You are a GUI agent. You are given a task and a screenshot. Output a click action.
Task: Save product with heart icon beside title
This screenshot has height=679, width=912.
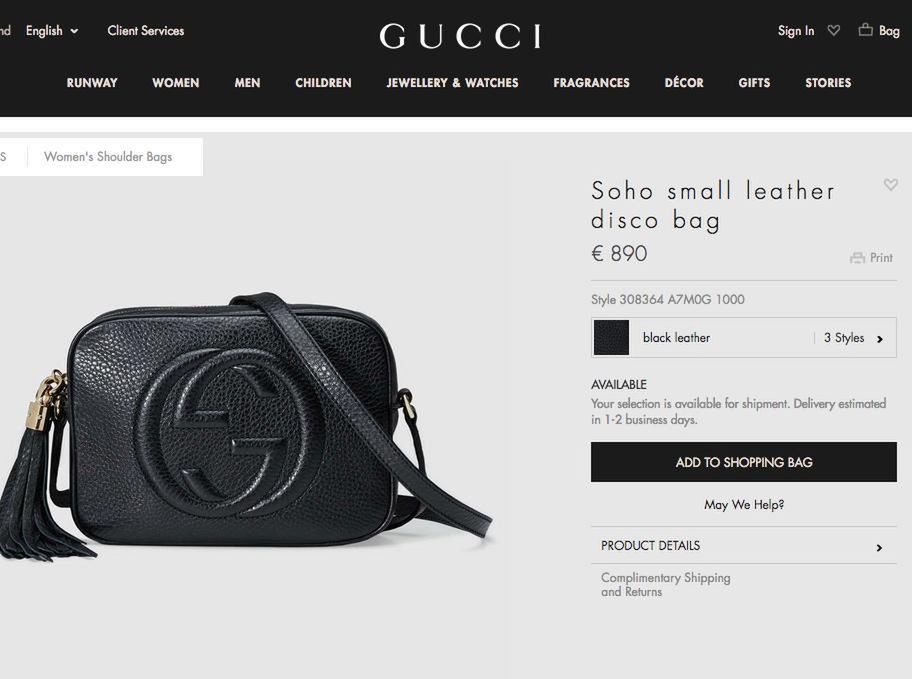pos(890,184)
